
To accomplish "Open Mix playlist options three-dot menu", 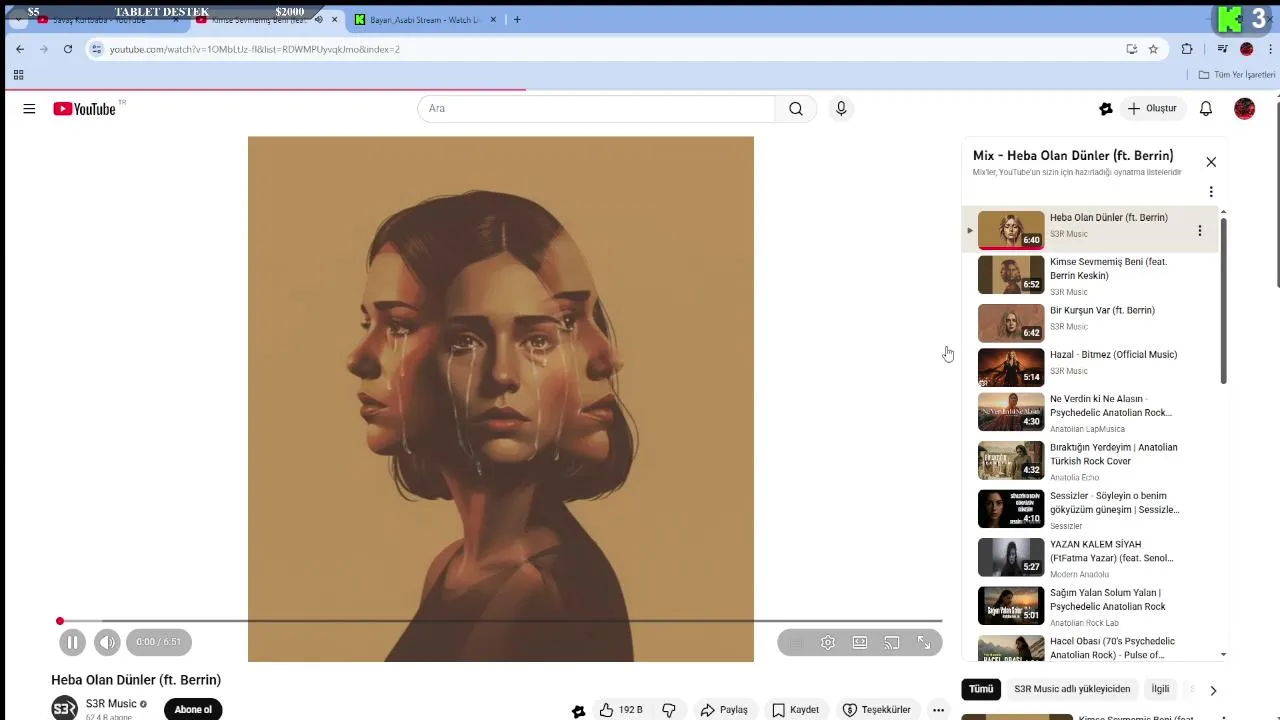I will 1211,192.
